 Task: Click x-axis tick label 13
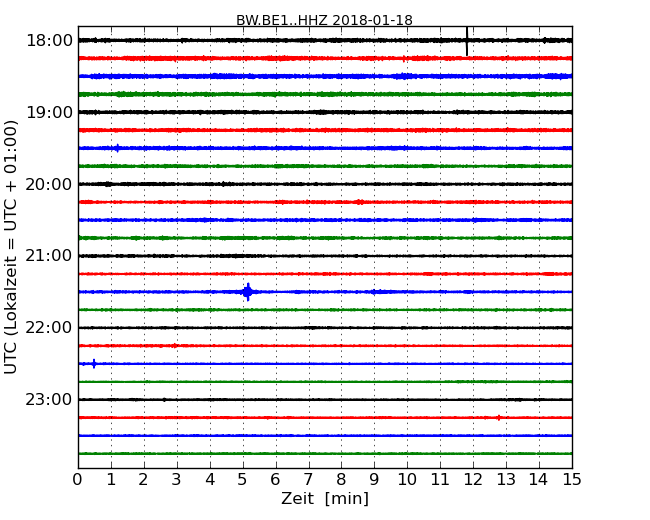pyautogui.click(x=506, y=479)
